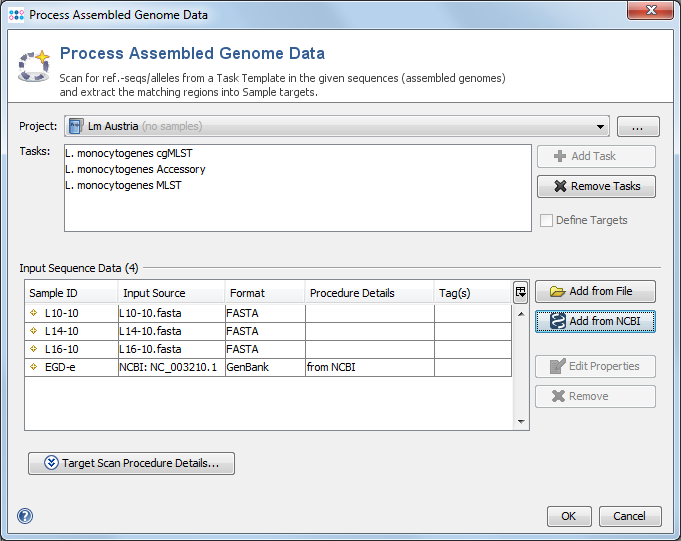The width and height of the screenshot is (681, 541).
Task: Confirm the dialog with OK
Action: [x=568, y=516]
